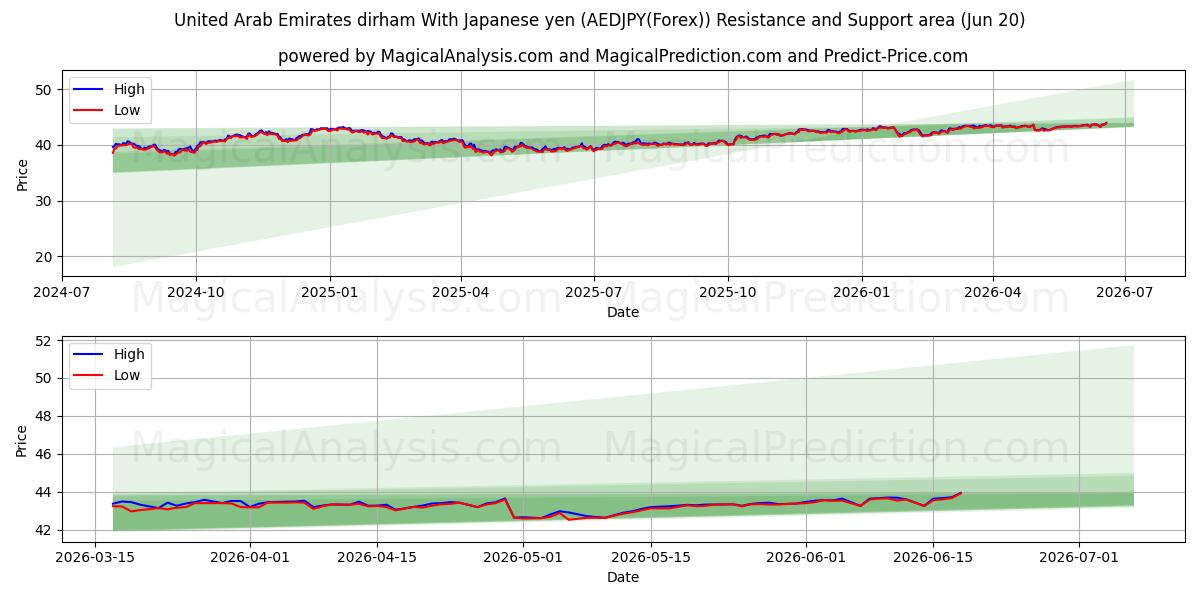The image size is (1200, 600).
Task: Click the '2025-10' date tick label
Action: click(x=727, y=292)
